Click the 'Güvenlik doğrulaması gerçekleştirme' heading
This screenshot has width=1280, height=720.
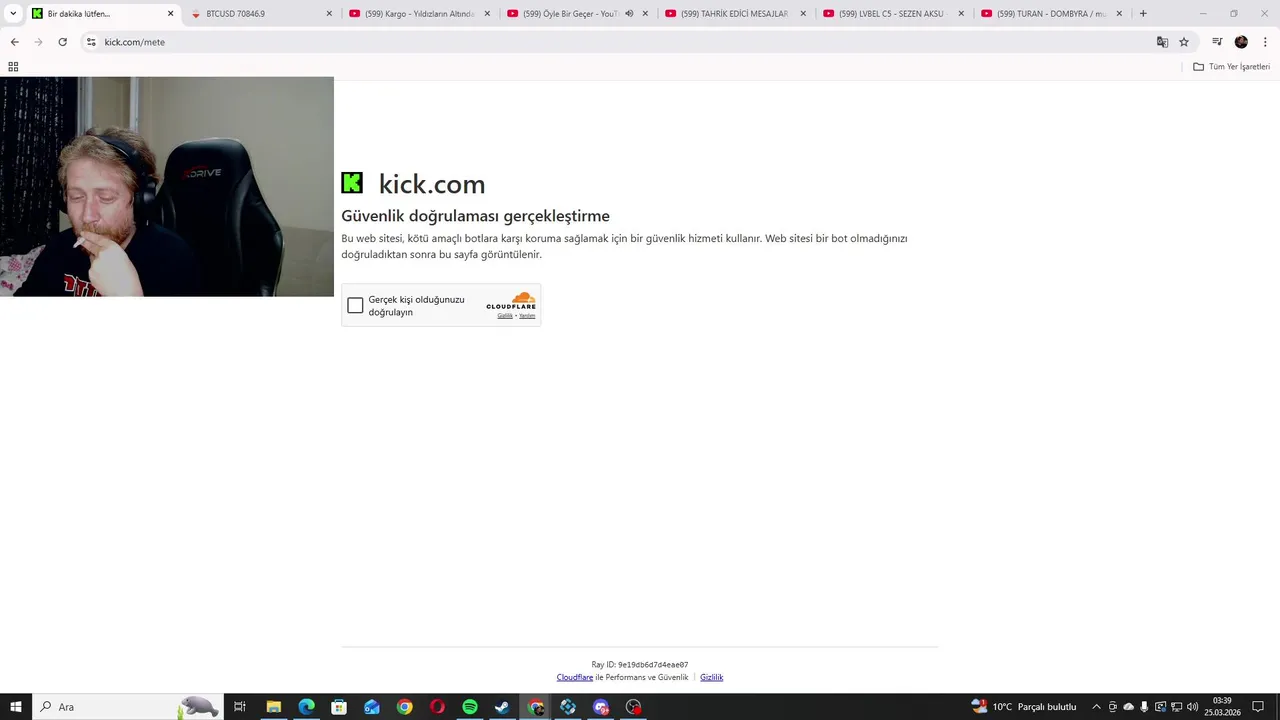pos(475,216)
